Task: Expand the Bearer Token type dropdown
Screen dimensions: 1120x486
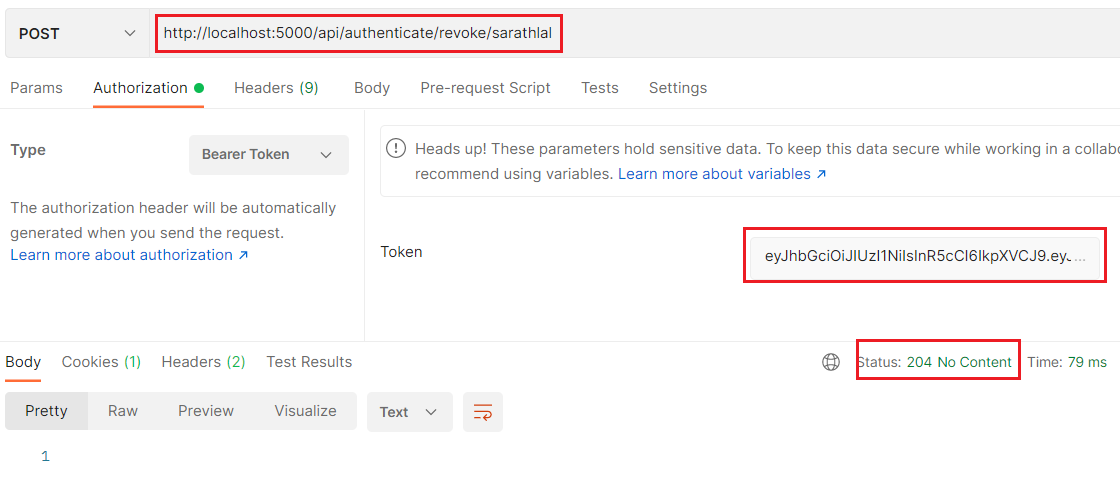Action: click(268, 155)
